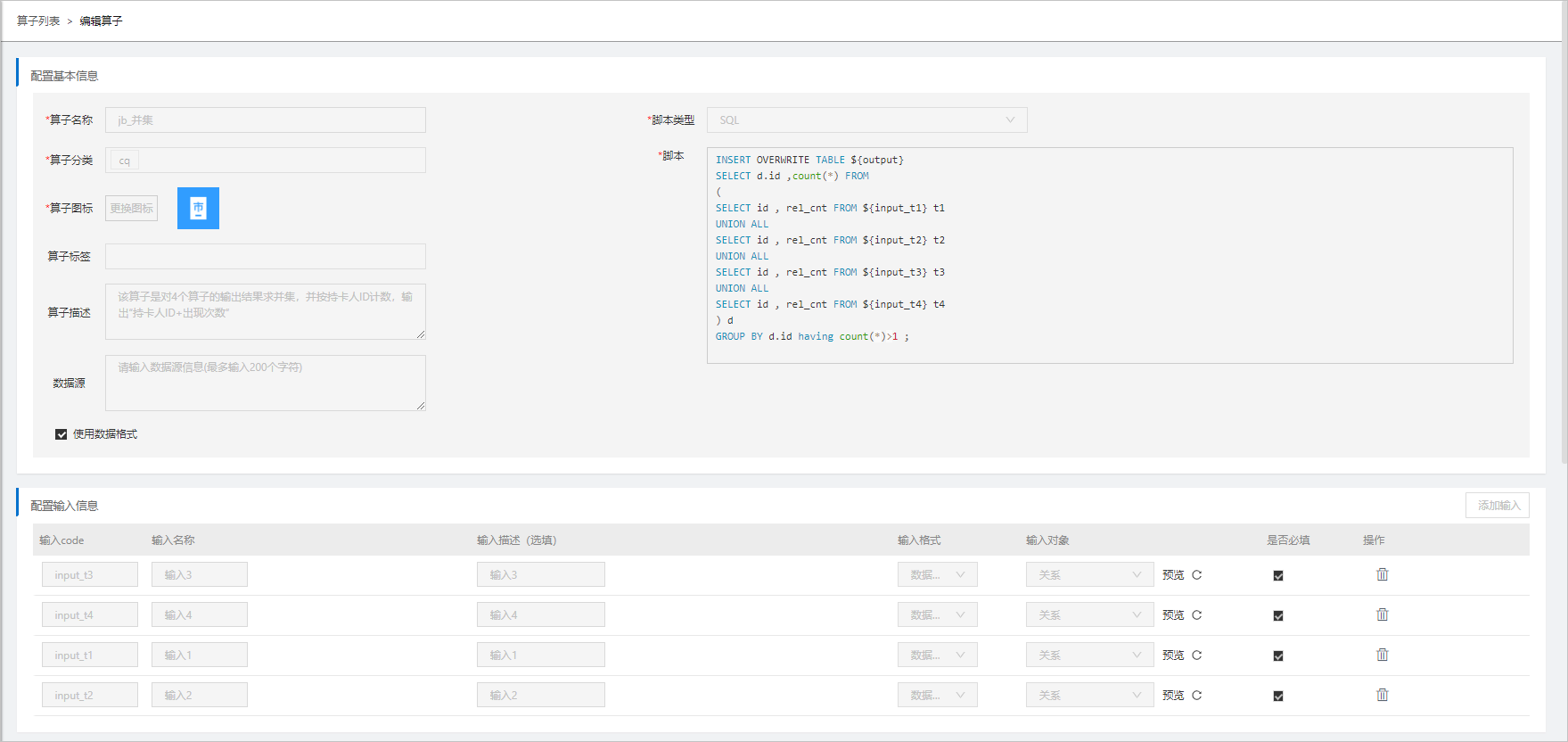The image size is (1568, 742).
Task: Click the 输入2 name field
Action: click(x=200, y=695)
